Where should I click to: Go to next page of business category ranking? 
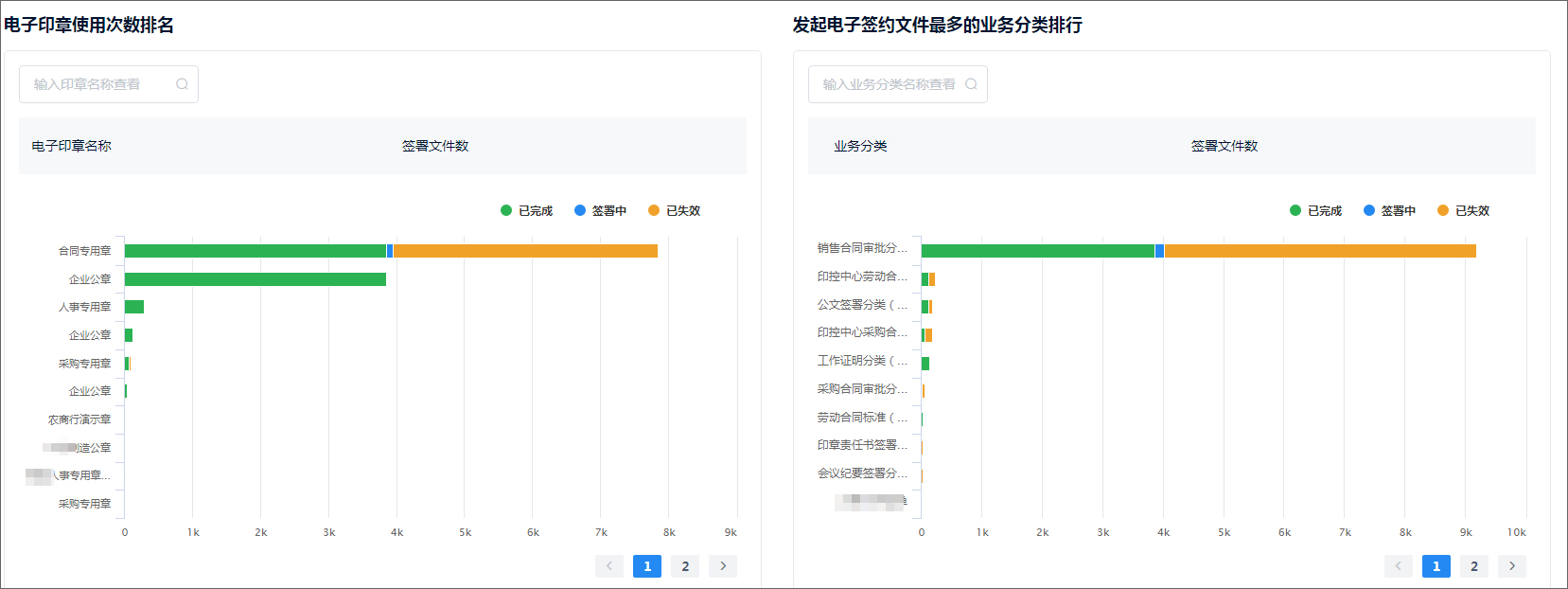coord(1512,566)
